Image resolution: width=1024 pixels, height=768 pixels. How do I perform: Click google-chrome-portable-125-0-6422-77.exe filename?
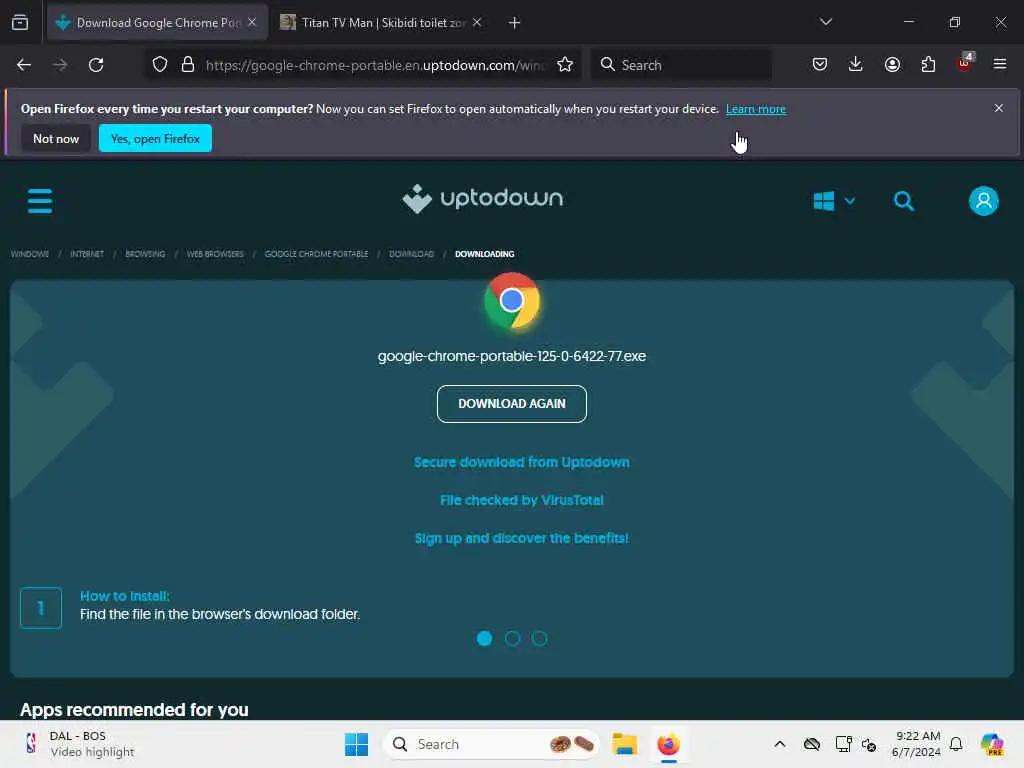pos(512,357)
